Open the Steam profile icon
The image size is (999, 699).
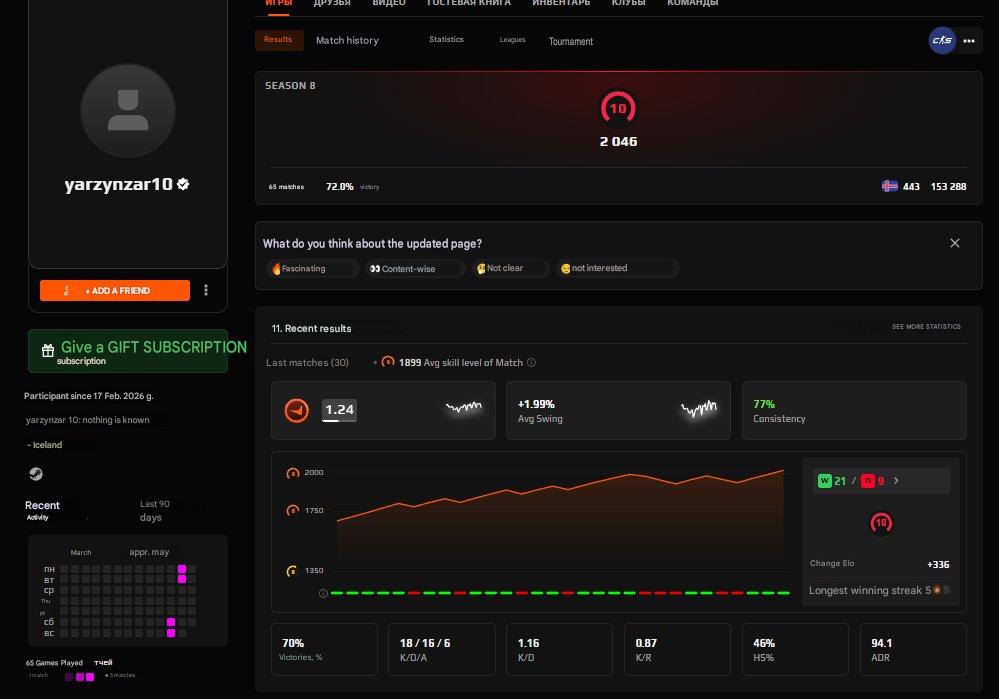click(36, 473)
